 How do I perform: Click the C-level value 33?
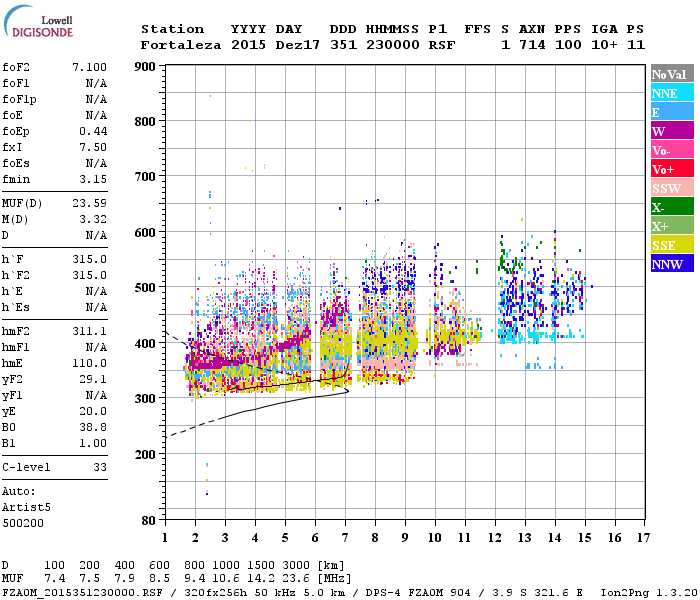coord(100,467)
